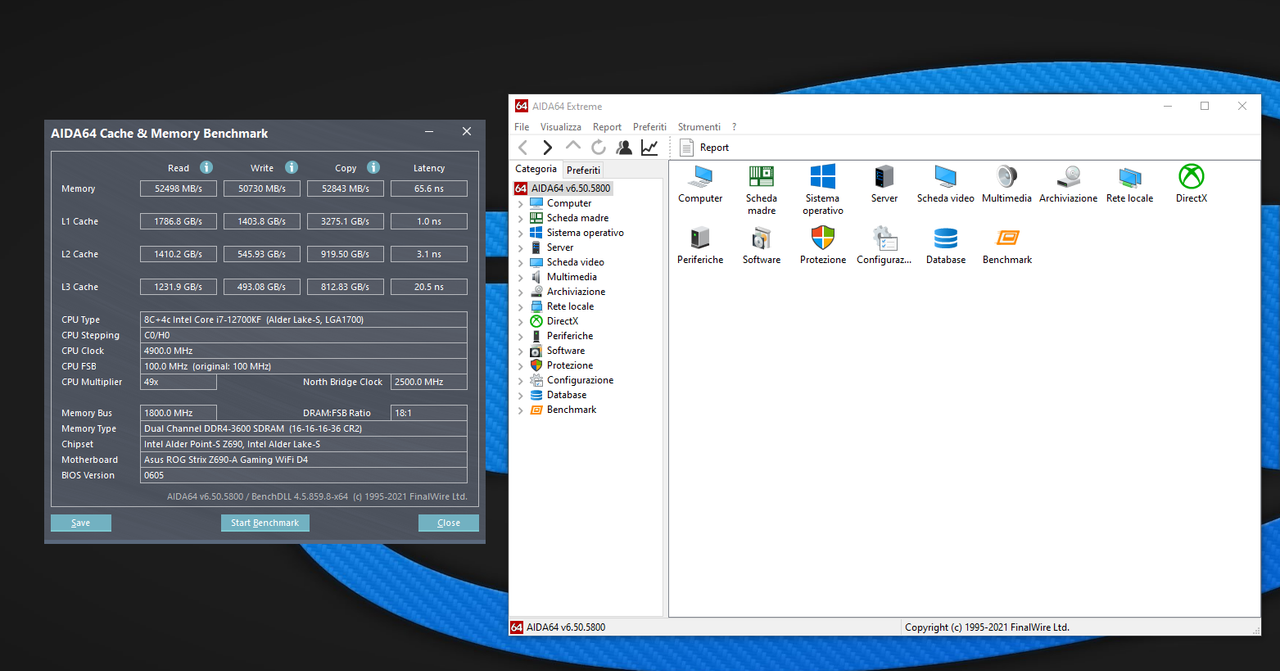
Task: Expand the Archiviazione tree node
Action: pyautogui.click(x=520, y=292)
